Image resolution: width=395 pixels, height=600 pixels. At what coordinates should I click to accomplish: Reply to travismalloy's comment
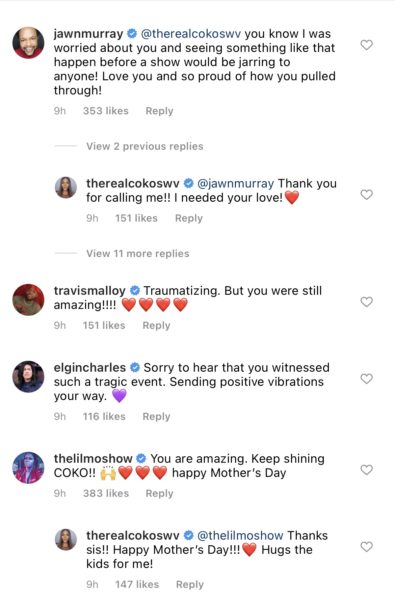pyautogui.click(x=156, y=325)
